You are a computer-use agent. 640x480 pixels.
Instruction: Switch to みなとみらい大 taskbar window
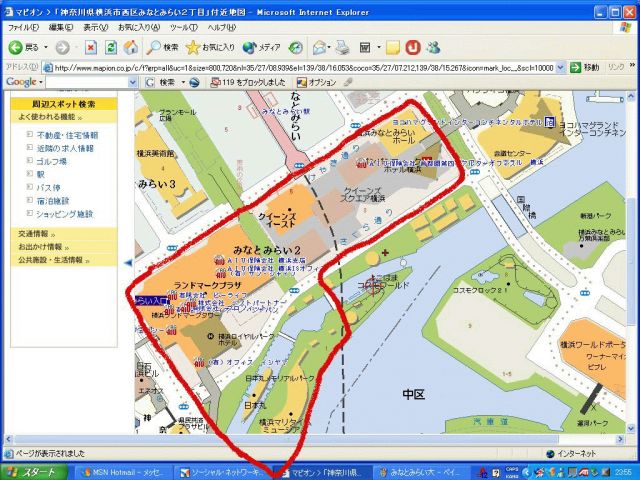click(x=422, y=472)
